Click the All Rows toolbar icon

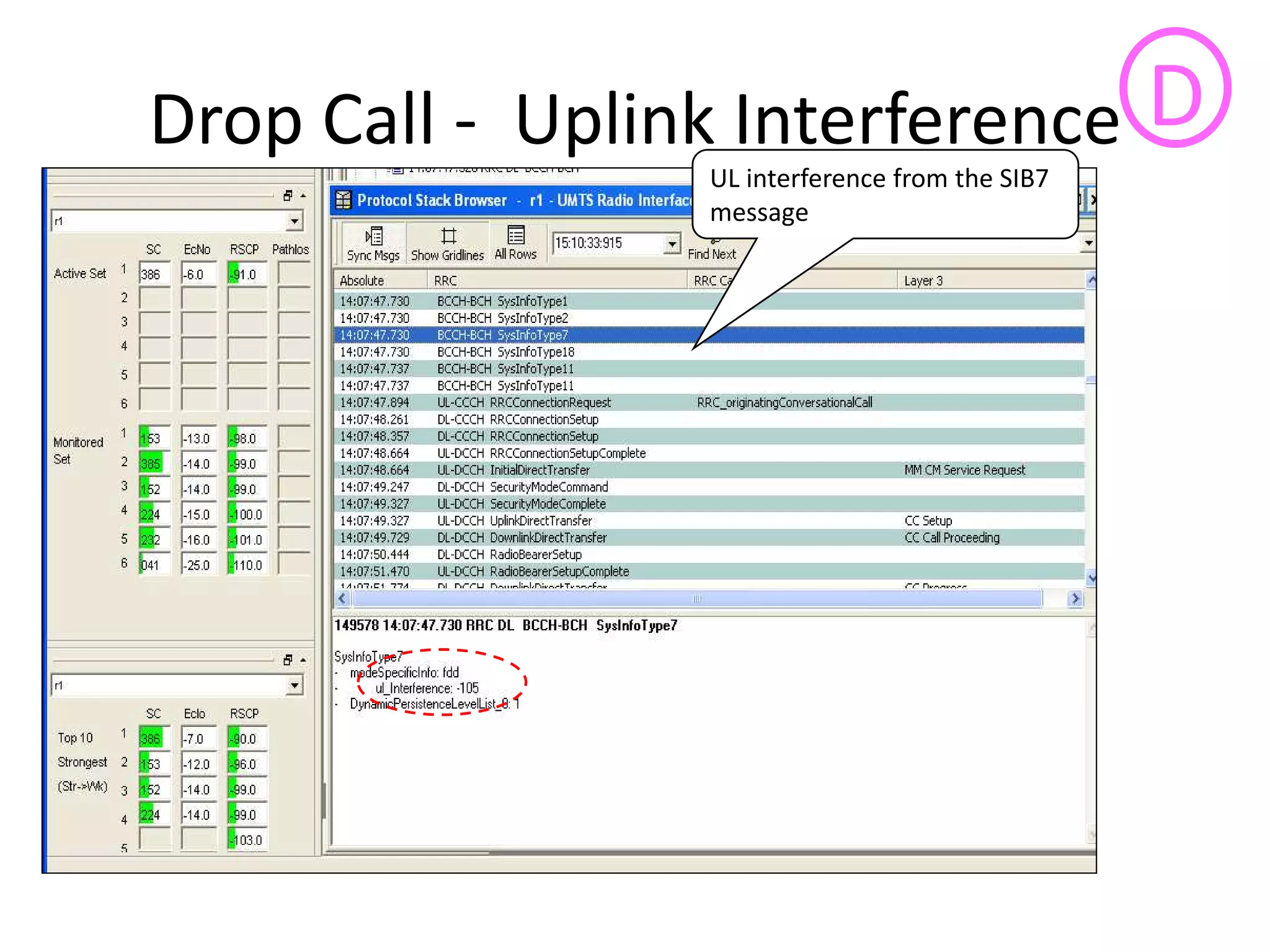click(x=515, y=243)
